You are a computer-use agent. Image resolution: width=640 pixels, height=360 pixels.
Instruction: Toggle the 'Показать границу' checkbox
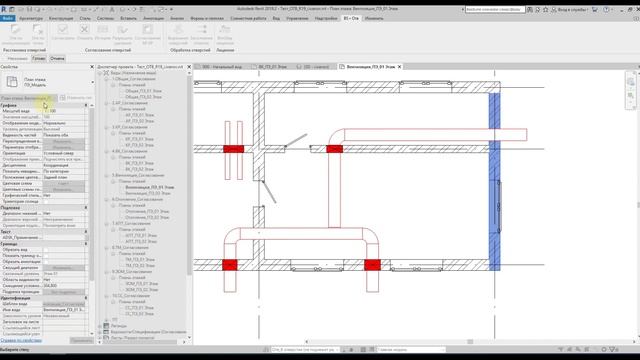pyautogui.click(x=46, y=256)
